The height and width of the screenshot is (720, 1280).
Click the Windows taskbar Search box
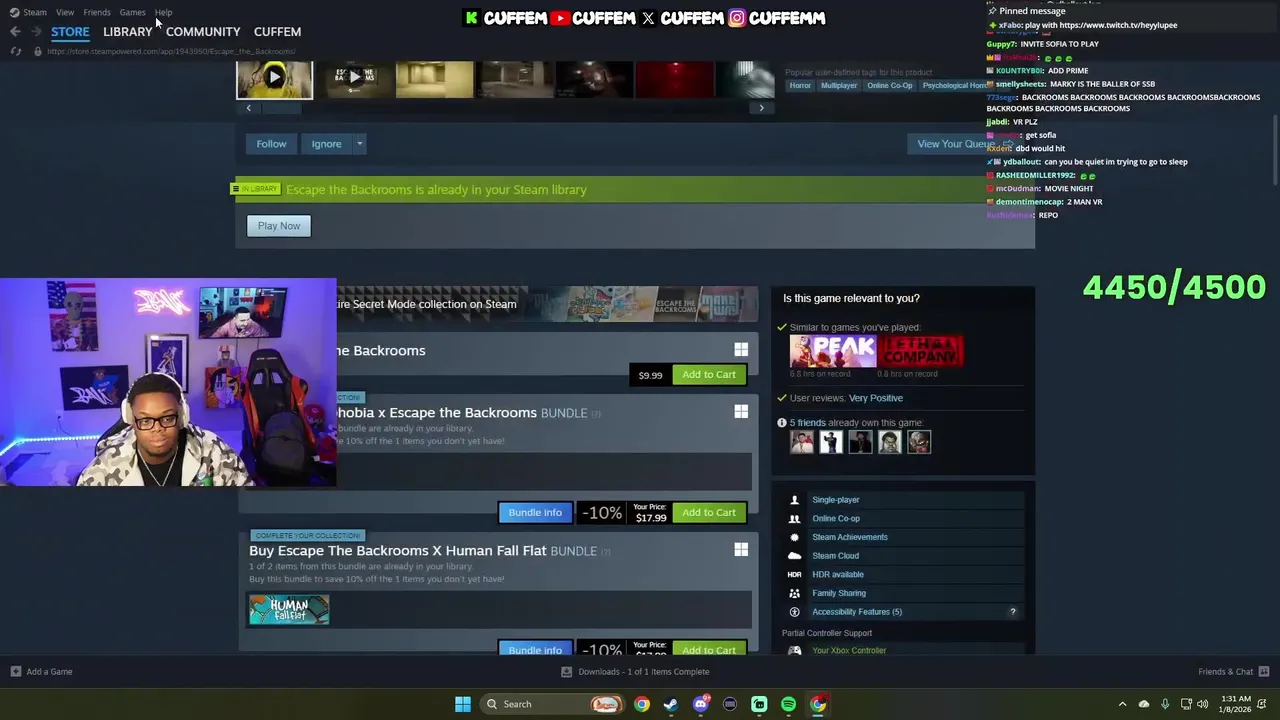[553, 704]
